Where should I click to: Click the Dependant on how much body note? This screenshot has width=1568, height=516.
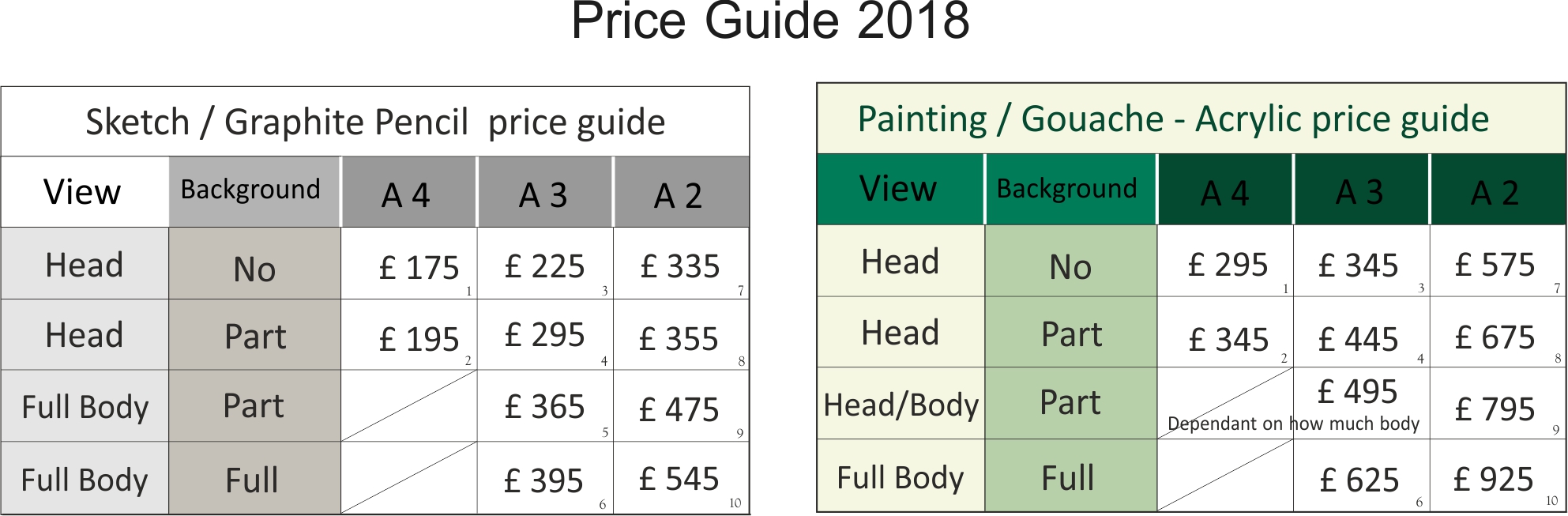1293,424
